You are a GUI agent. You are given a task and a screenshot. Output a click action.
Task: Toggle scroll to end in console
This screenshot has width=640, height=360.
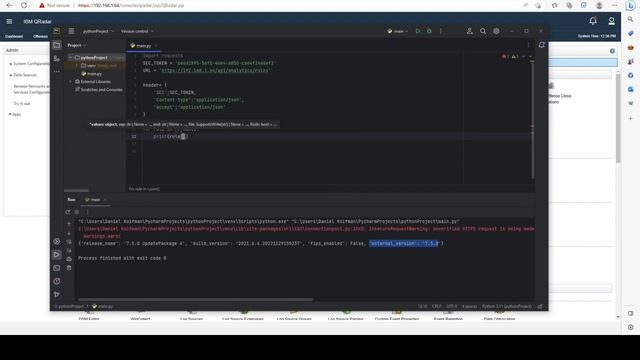pos(69,251)
